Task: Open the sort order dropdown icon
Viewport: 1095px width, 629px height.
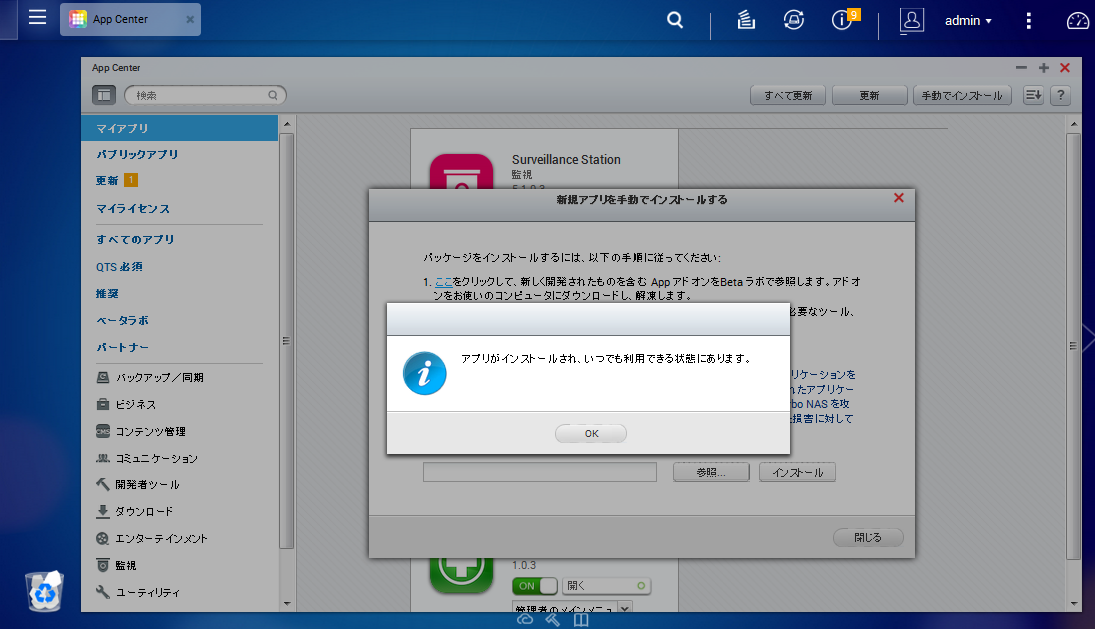Action: coord(1033,95)
